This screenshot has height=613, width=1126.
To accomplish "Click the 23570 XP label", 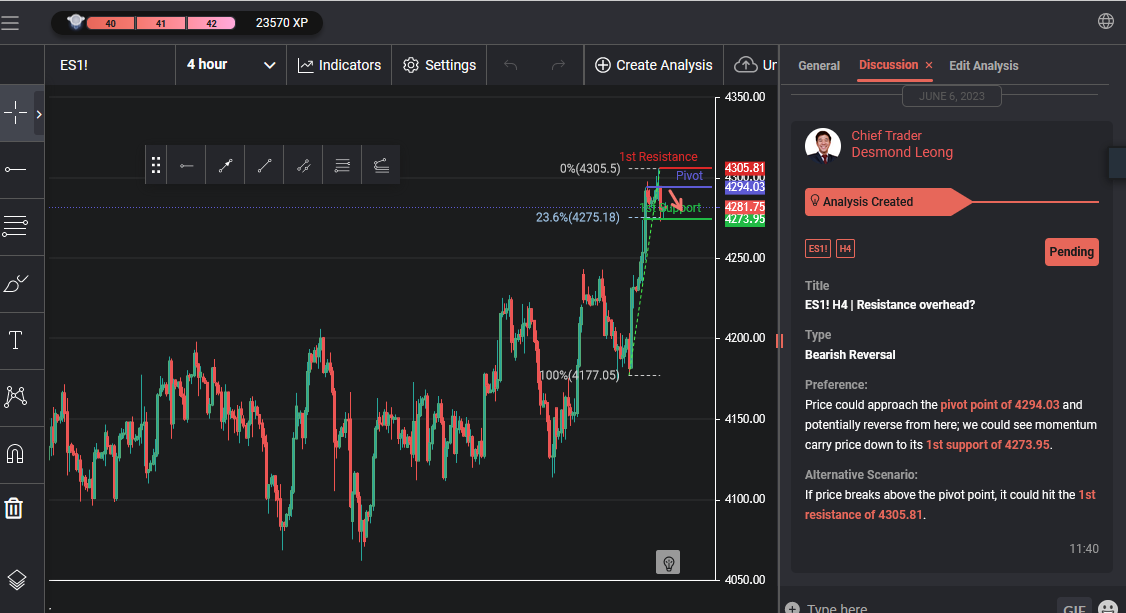I will click(x=282, y=23).
